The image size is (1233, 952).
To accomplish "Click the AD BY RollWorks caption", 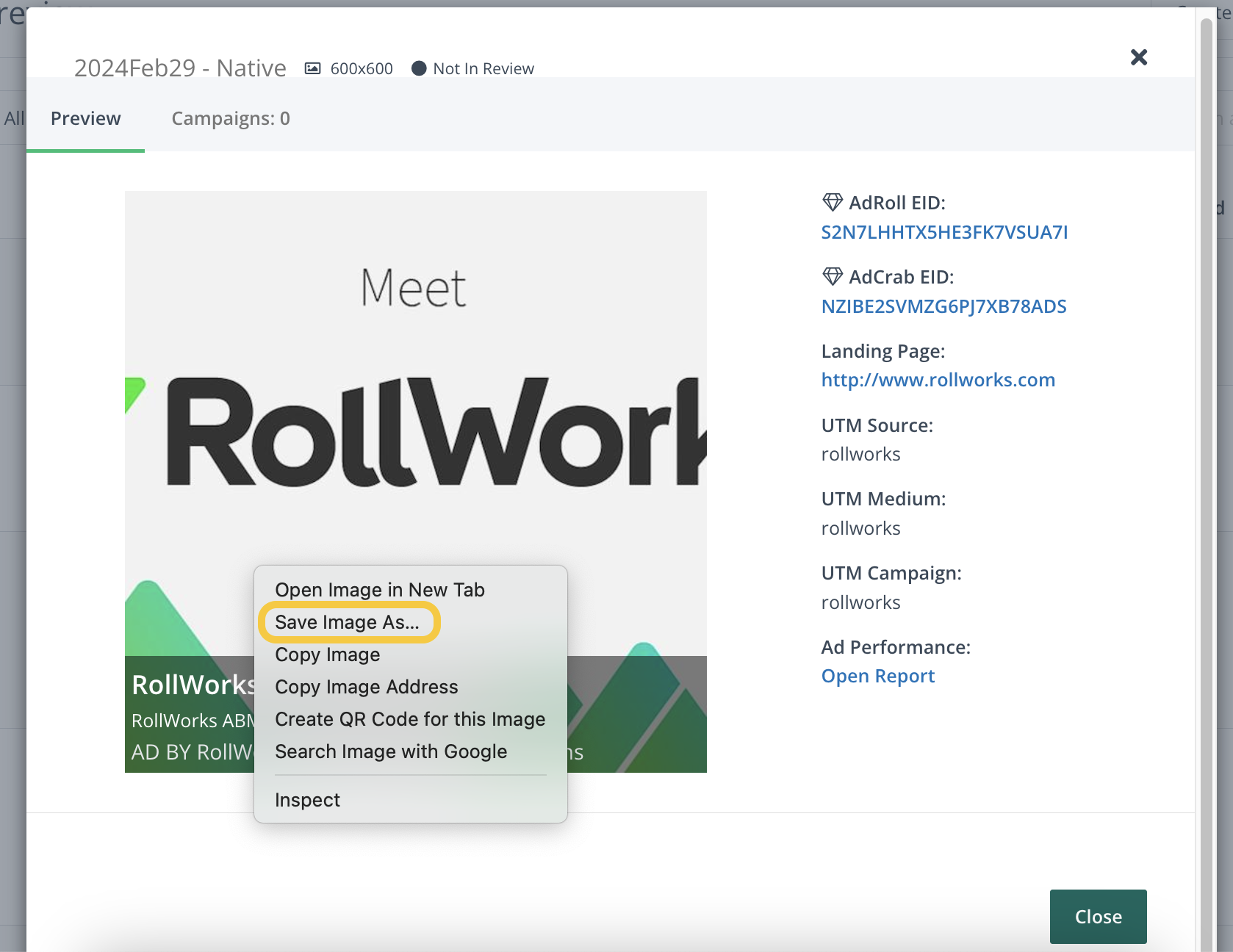I will pyautogui.click(x=193, y=752).
